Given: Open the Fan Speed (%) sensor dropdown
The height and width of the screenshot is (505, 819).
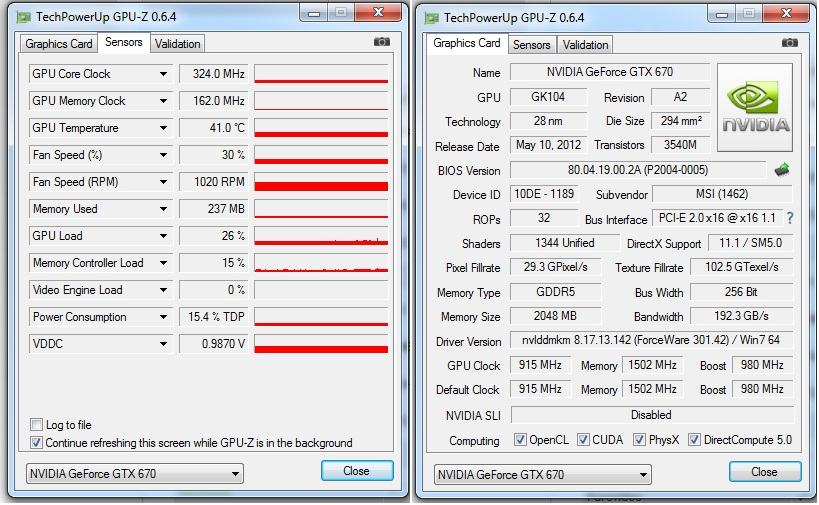Looking at the screenshot, I should [163, 155].
